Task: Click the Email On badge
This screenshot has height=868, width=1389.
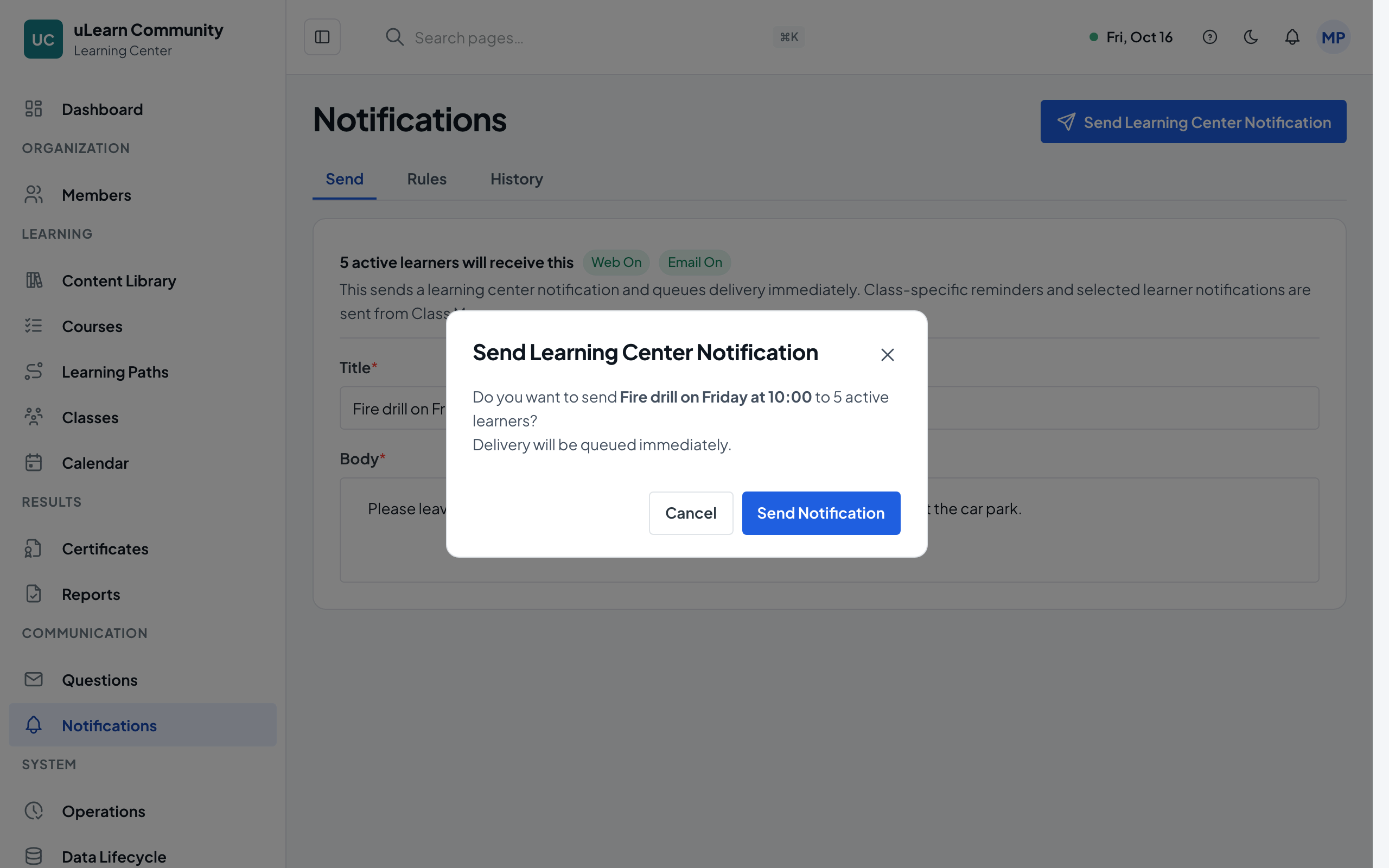Action: 694,263
